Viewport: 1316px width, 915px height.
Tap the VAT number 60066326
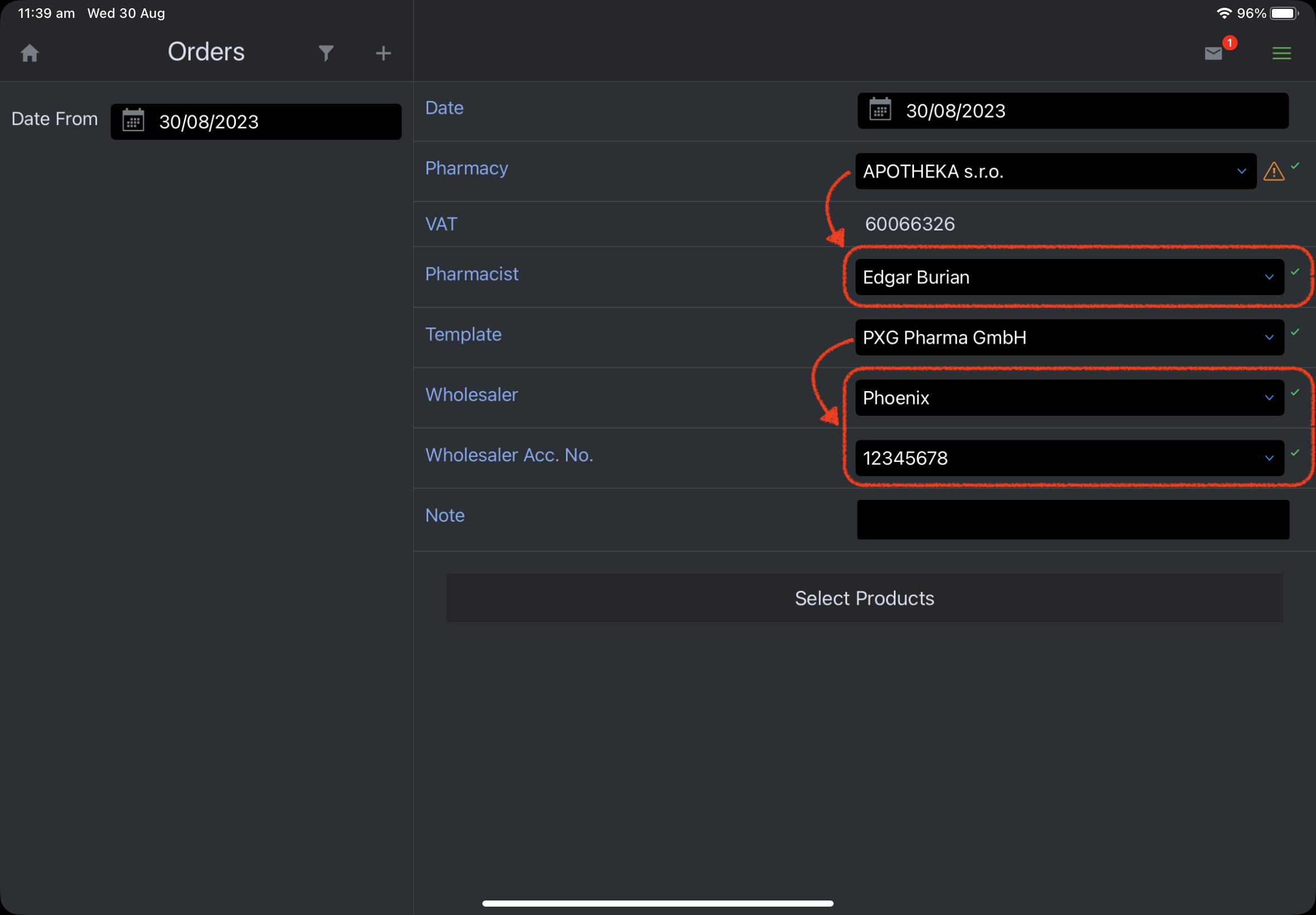(909, 224)
